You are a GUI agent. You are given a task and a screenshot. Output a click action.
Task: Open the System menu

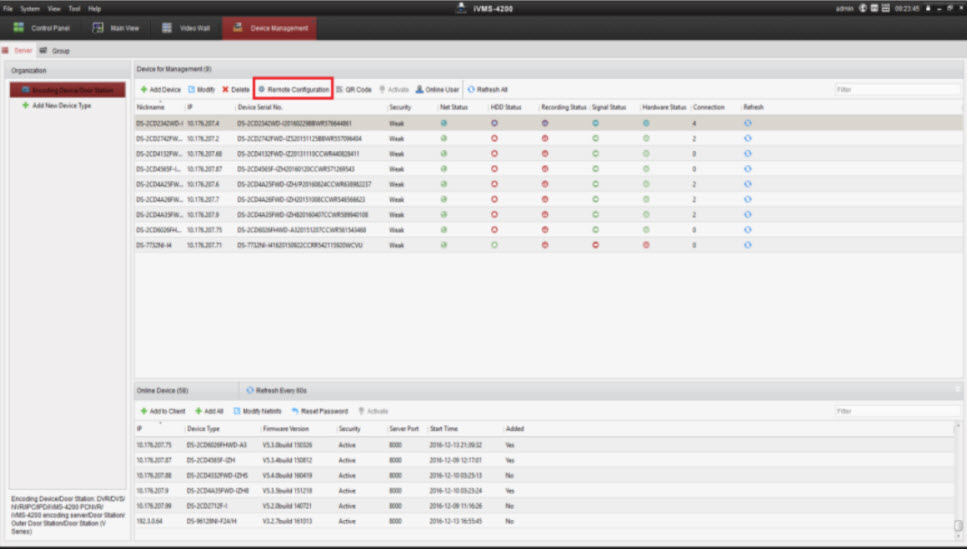pos(30,8)
